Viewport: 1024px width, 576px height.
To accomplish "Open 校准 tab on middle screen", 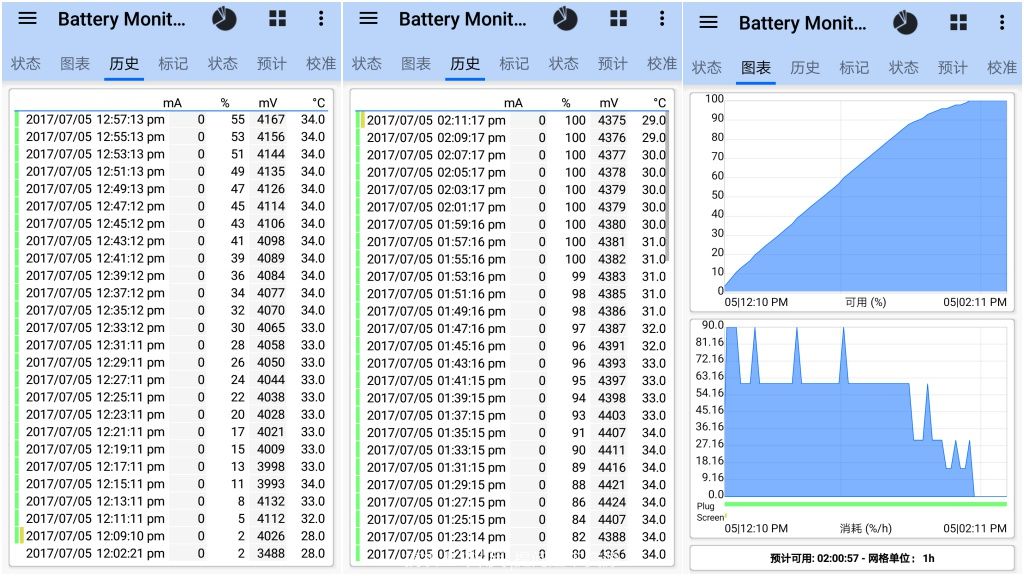I will tap(662, 63).
